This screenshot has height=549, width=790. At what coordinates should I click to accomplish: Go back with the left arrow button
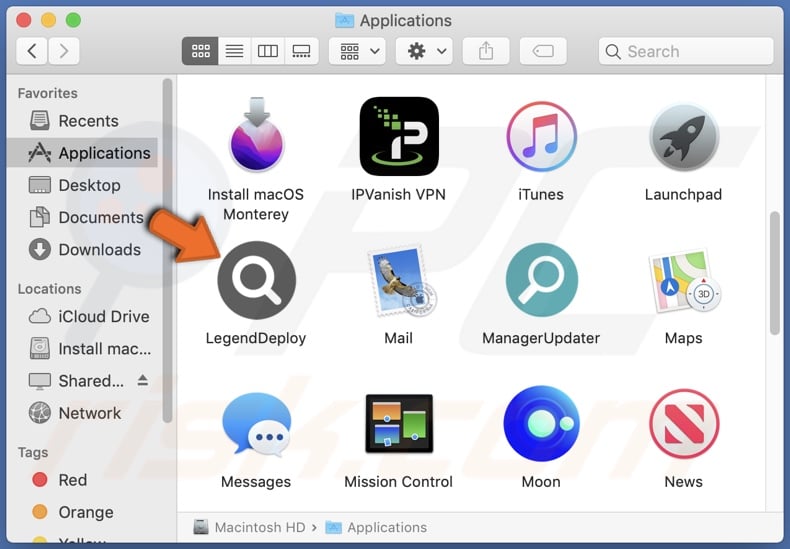pos(32,51)
